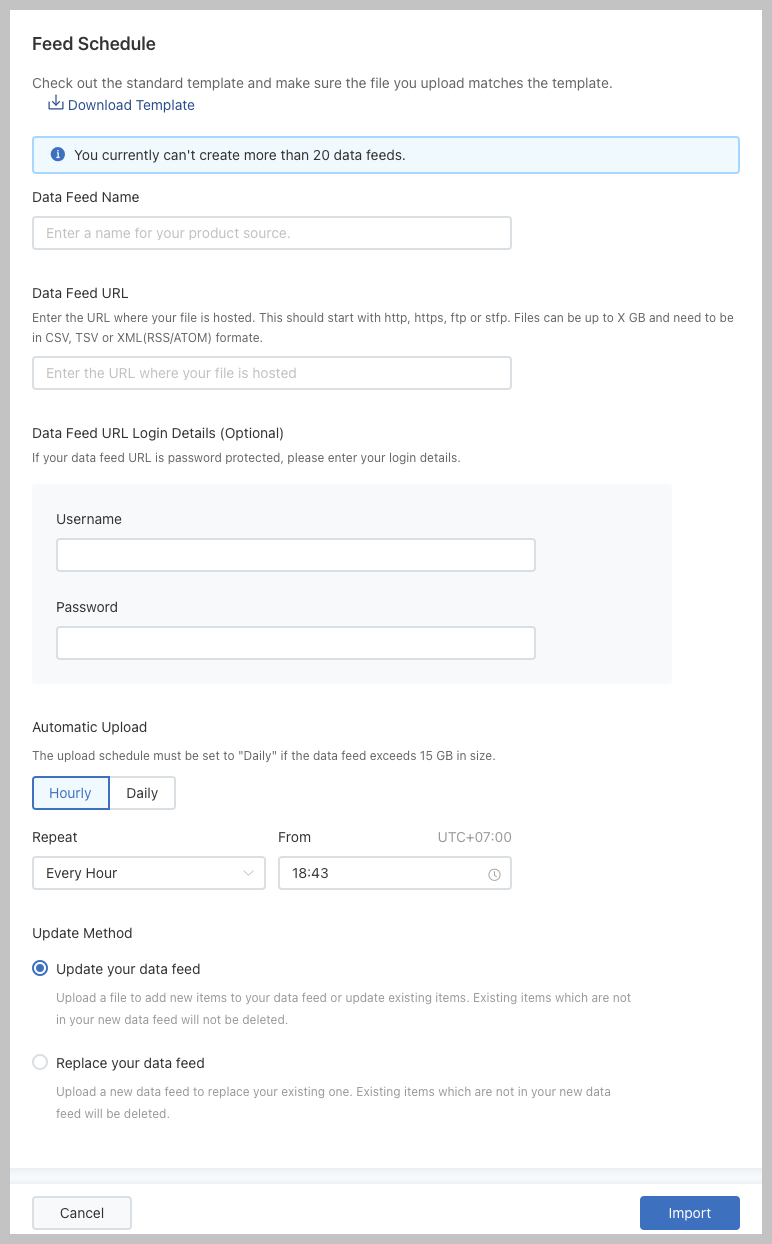Click the download icon beside Download Template
Screen dimensions: 772x1244
pos(56,104)
